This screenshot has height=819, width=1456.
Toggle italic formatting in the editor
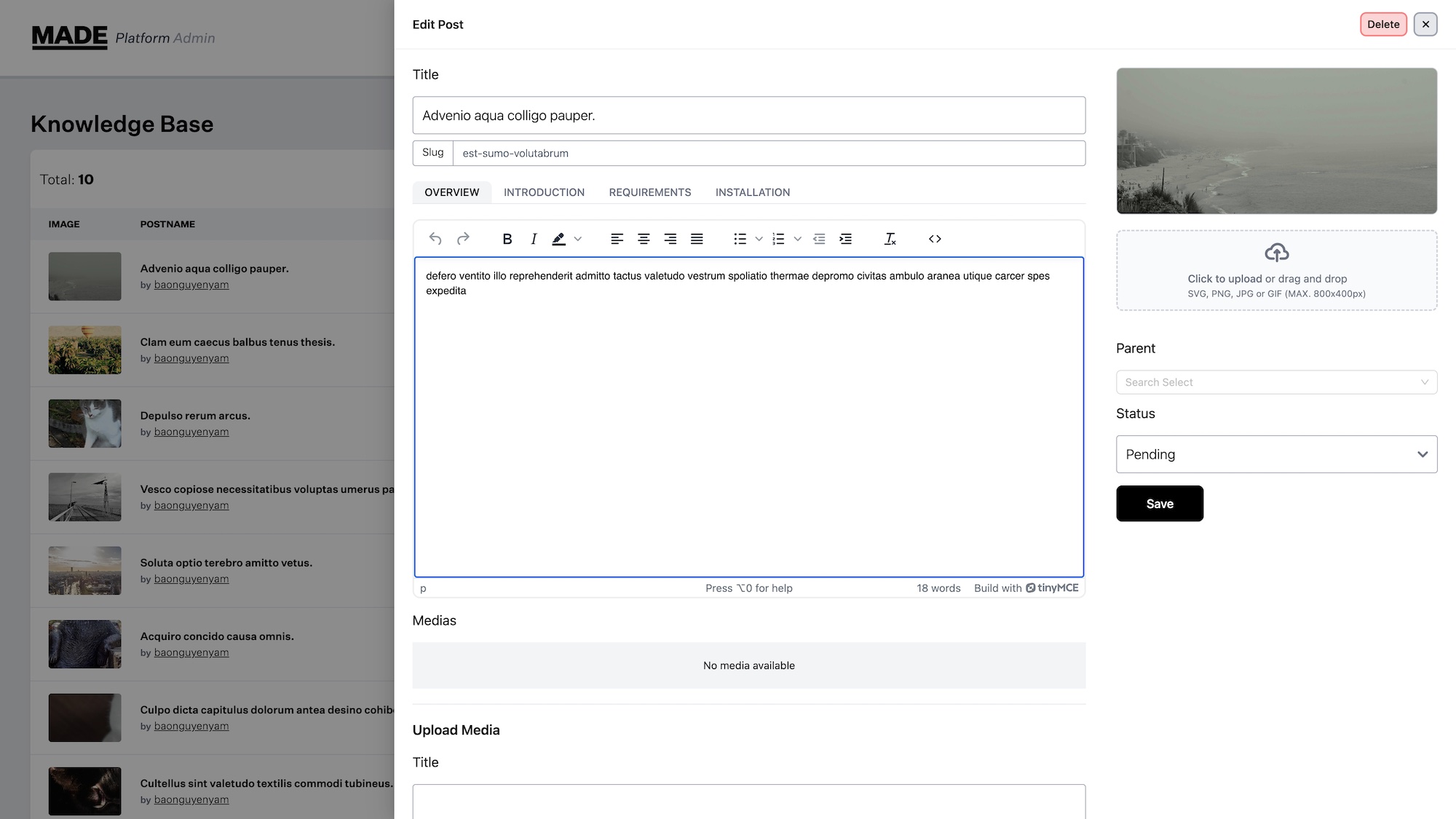click(x=534, y=239)
